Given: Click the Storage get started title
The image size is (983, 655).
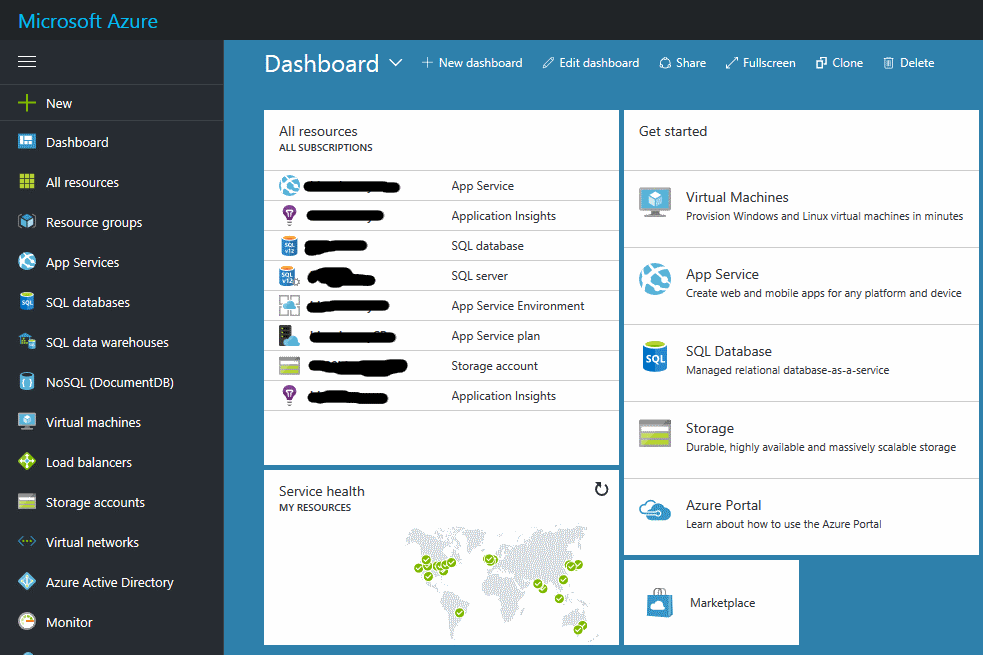Looking at the screenshot, I should [710, 428].
